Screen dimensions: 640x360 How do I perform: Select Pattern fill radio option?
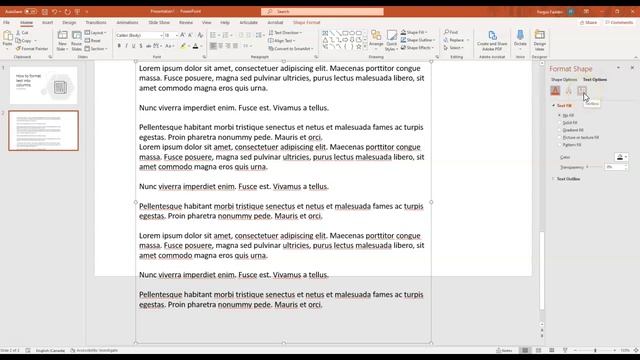point(569,145)
